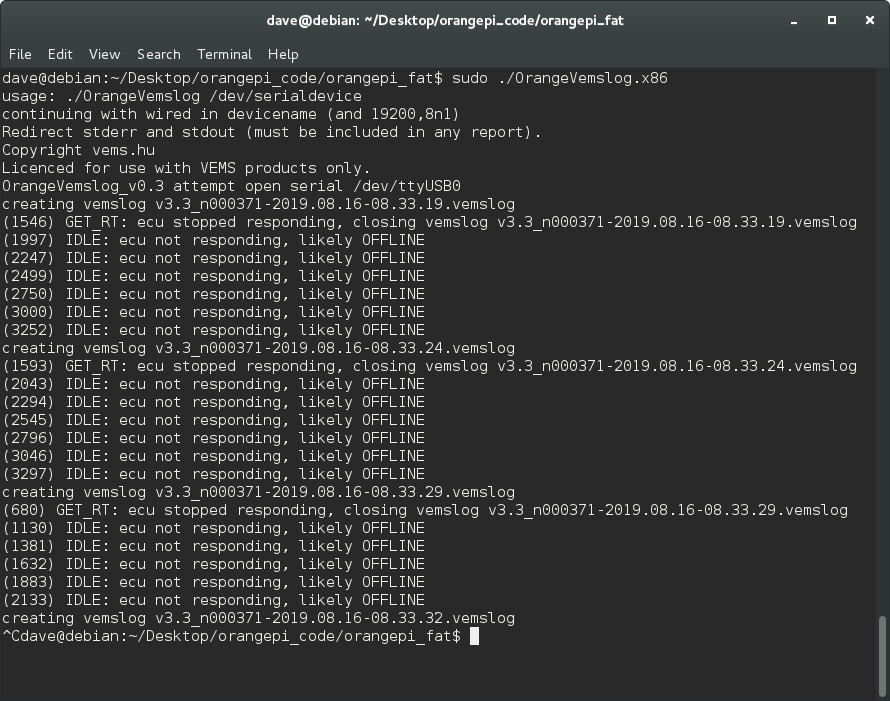Click the (1381) IDLE line
Screen dimensions: 890x701
213,547
